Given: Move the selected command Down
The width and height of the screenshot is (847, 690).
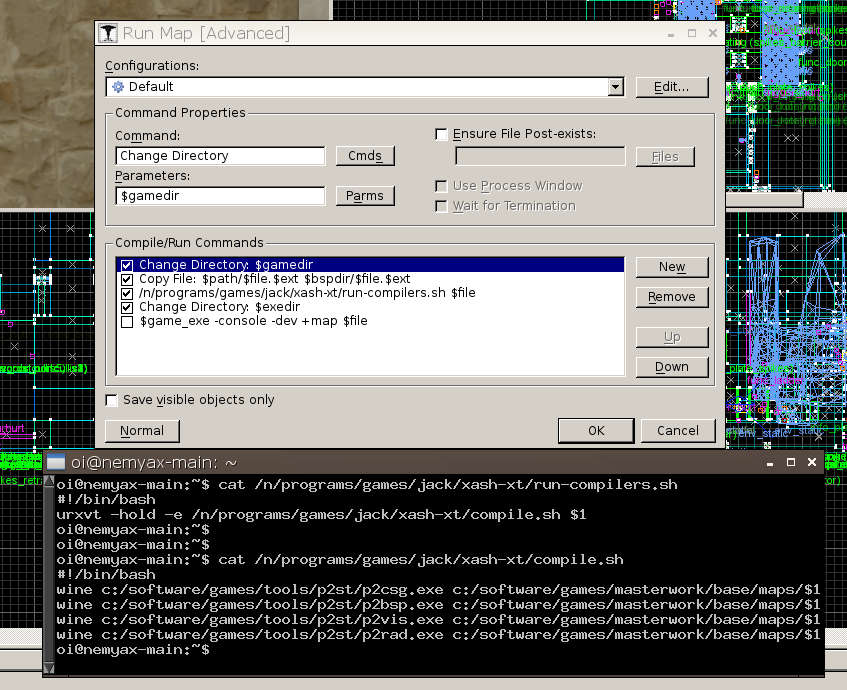Looking at the screenshot, I should pyautogui.click(x=672, y=367).
